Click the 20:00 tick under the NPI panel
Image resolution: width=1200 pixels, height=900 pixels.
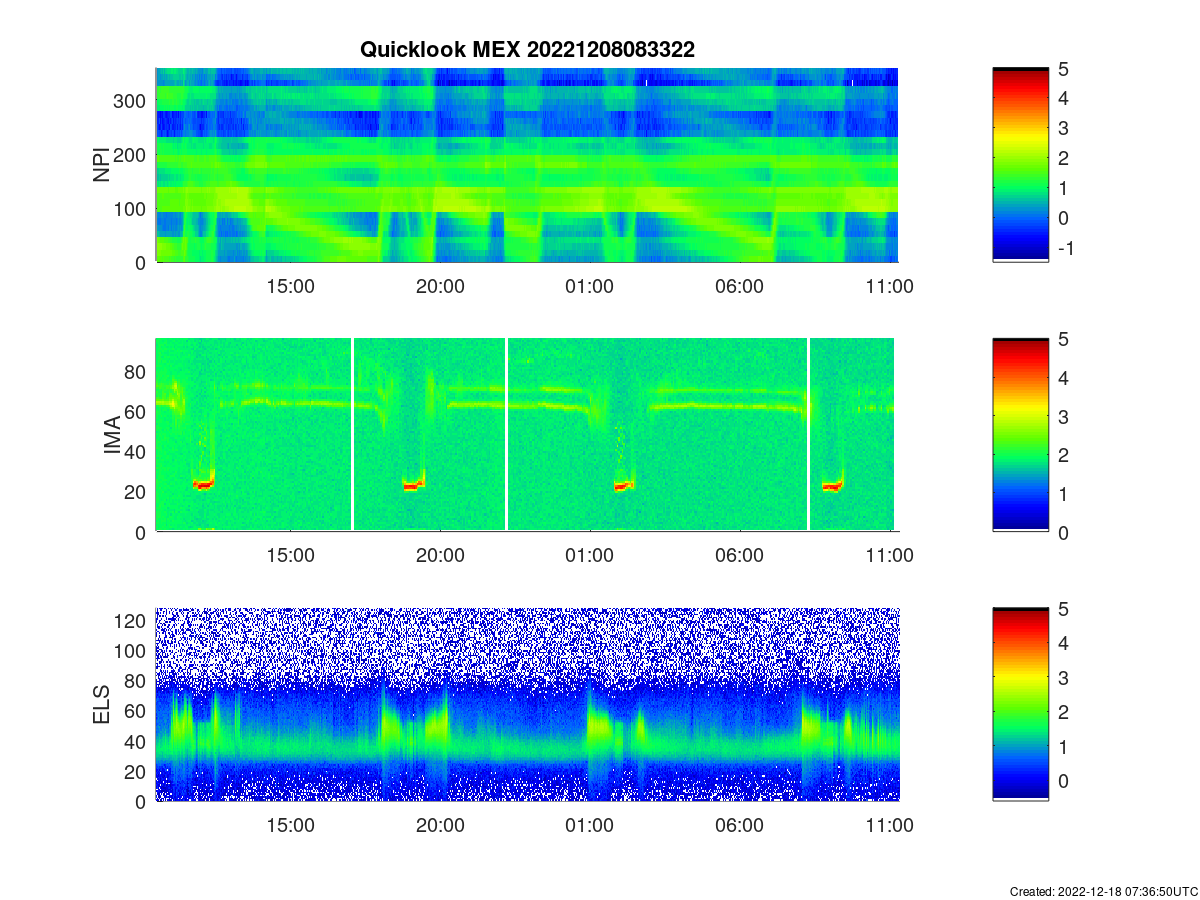(440, 286)
